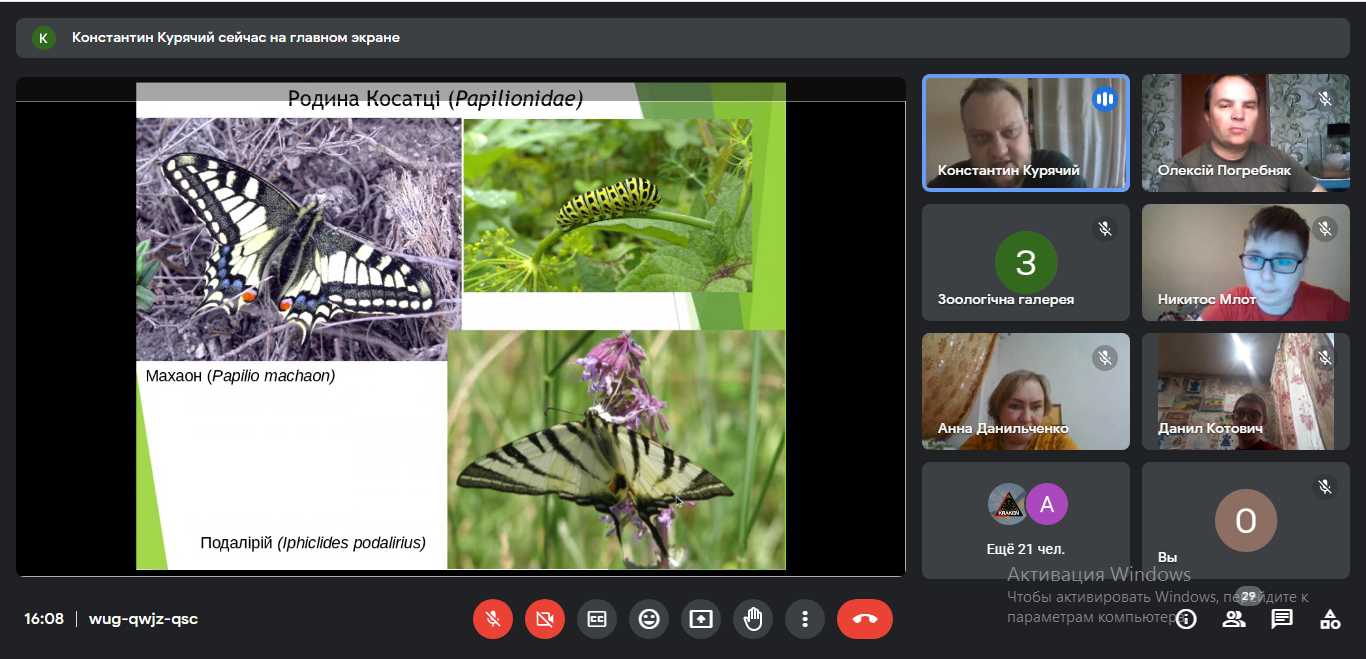This screenshot has width=1366, height=659.
Task: Click name label 'Константин Курячий' on tile
Action: coord(1008,170)
